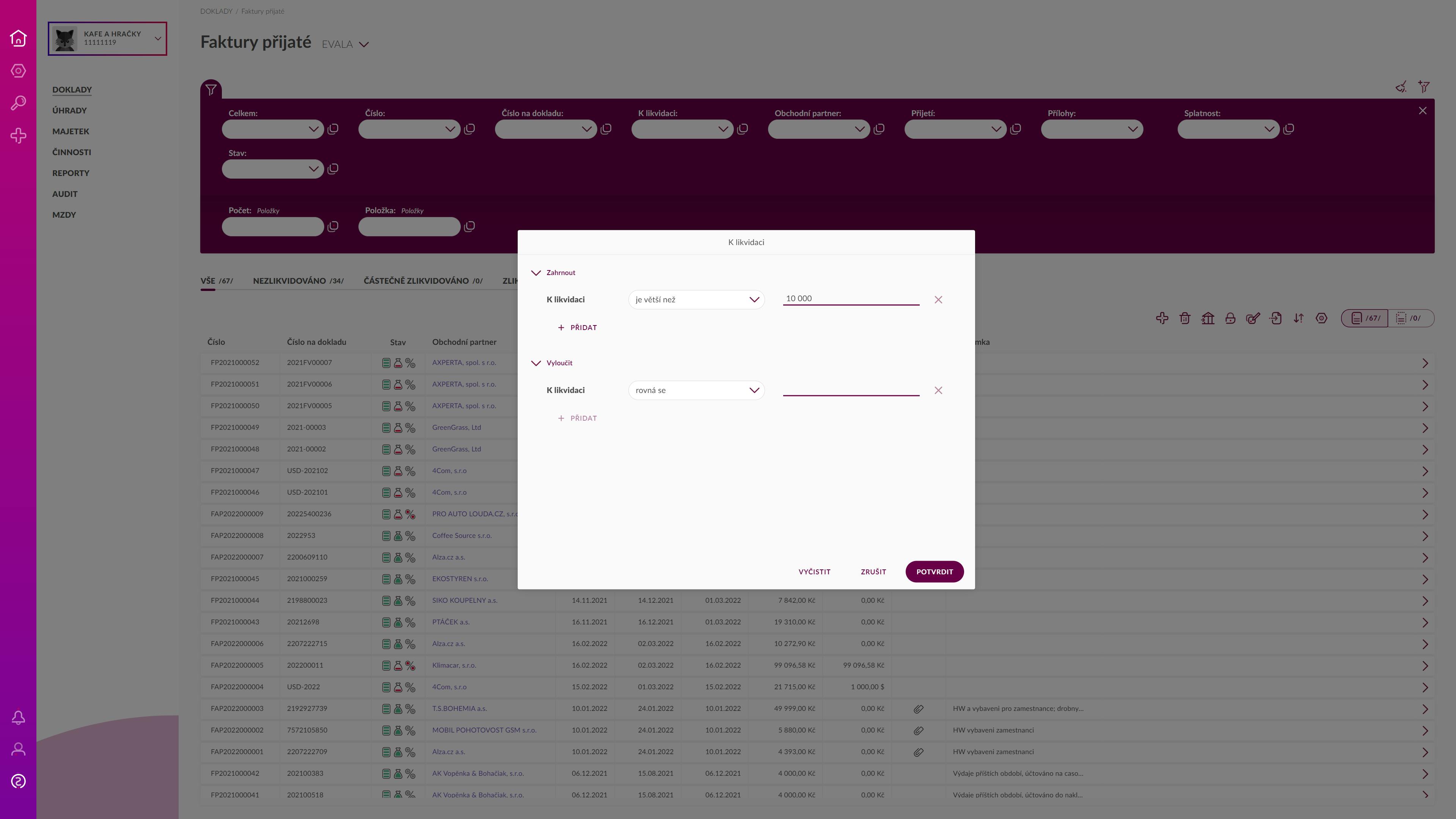Open the 'je větší než' operator dropdown
1456x819 pixels.
coord(696,300)
